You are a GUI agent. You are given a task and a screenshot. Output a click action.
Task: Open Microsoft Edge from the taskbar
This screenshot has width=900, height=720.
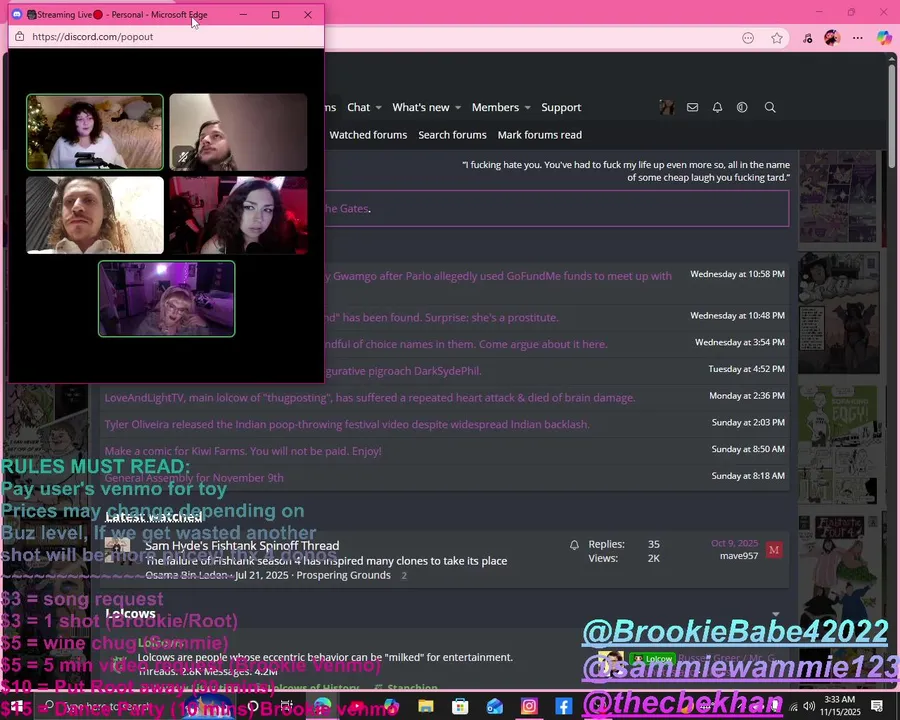click(323, 706)
